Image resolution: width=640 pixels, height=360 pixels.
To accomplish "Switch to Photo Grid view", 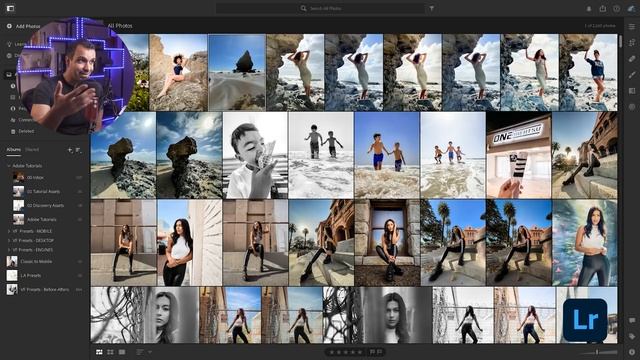I will tap(99, 352).
